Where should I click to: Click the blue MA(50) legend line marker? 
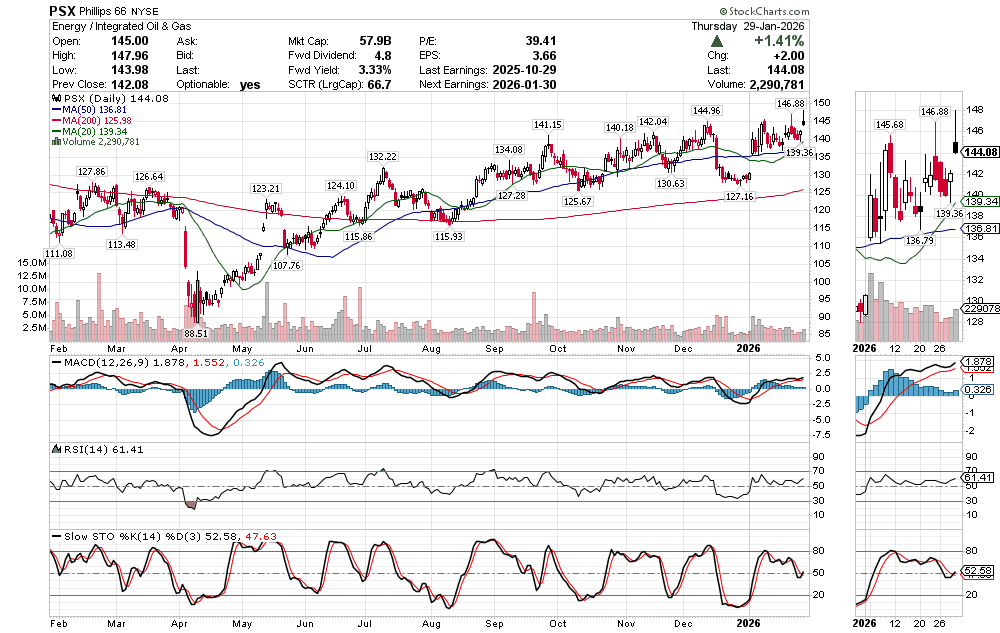coord(57,111)
